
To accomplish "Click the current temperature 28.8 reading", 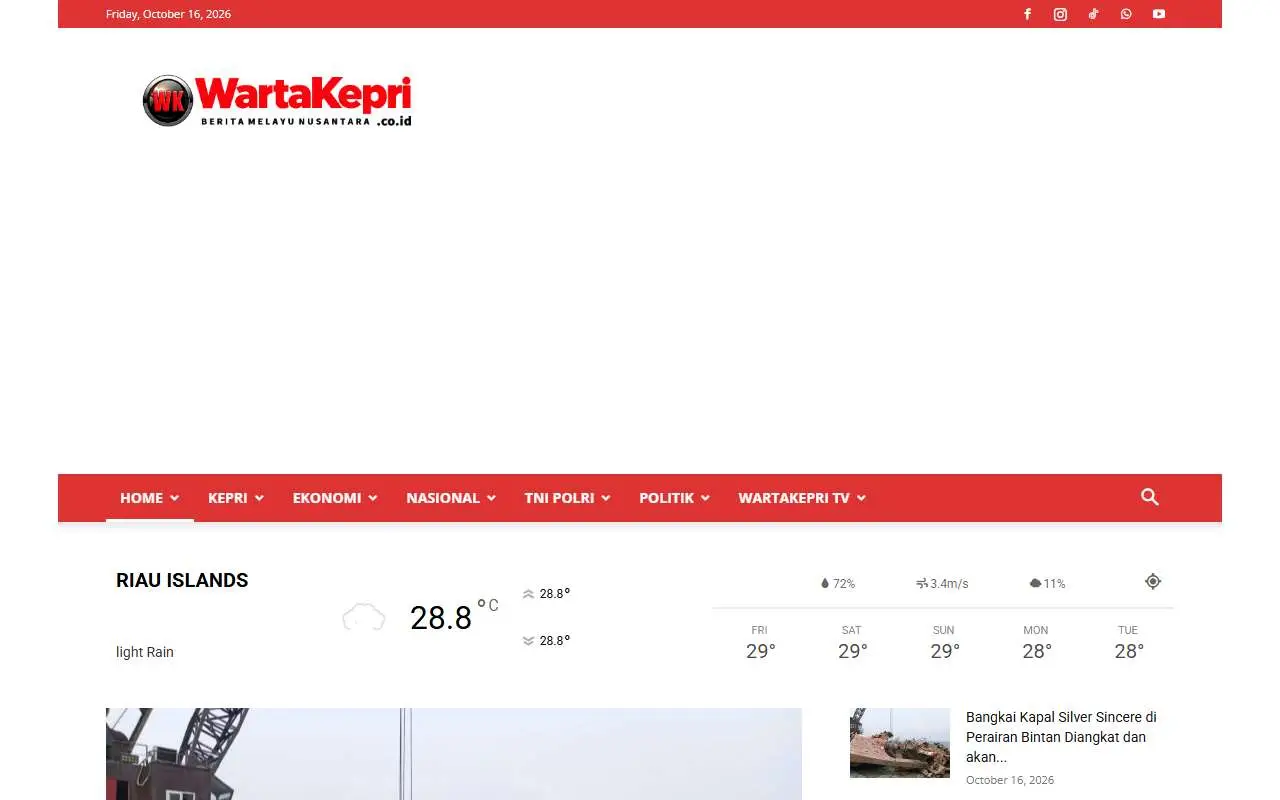I will 441,618.
